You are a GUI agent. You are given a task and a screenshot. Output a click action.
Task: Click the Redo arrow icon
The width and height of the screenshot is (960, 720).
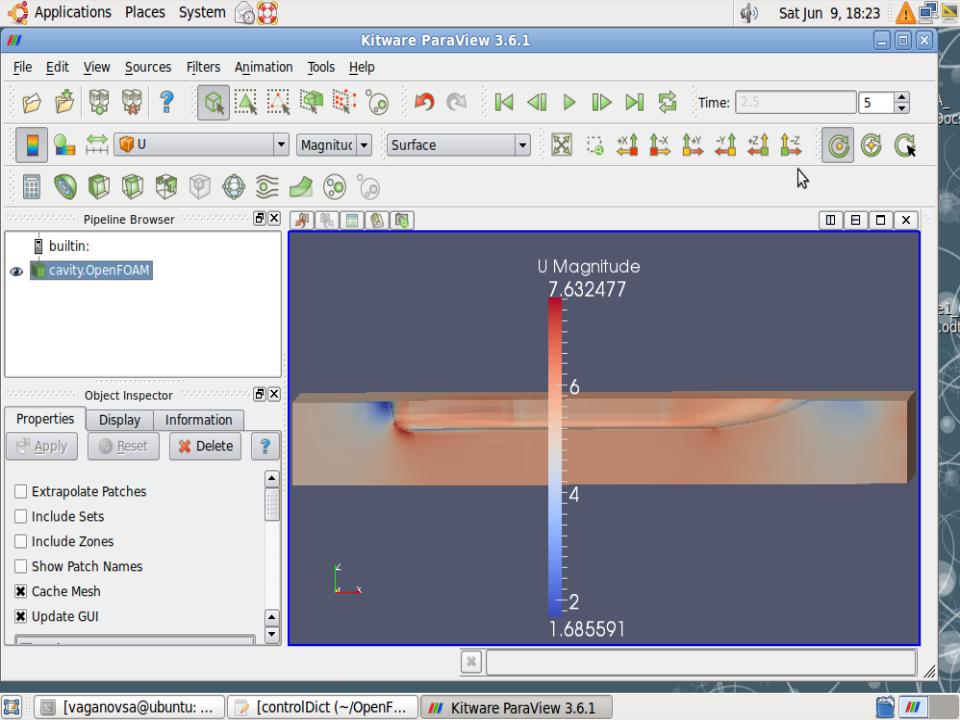pyautogui.click(x=457, y=102)
